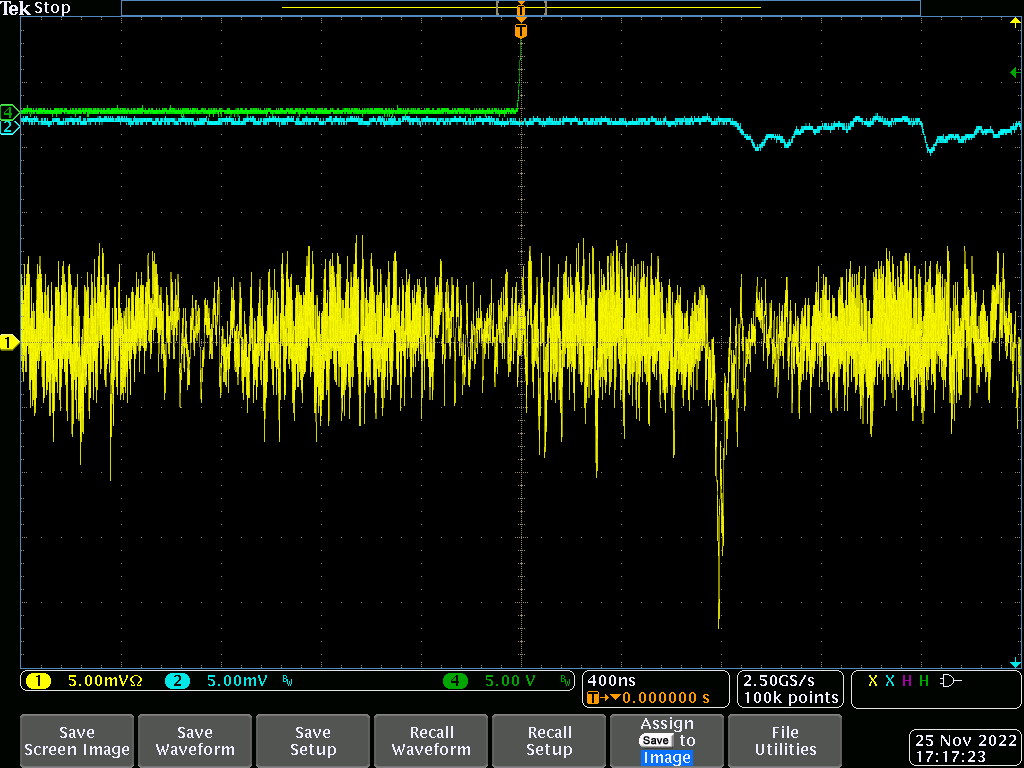Open the 2.50GS/s sample rate readout
This screenshot has height=768, width=1024.
tap(790, 688)
